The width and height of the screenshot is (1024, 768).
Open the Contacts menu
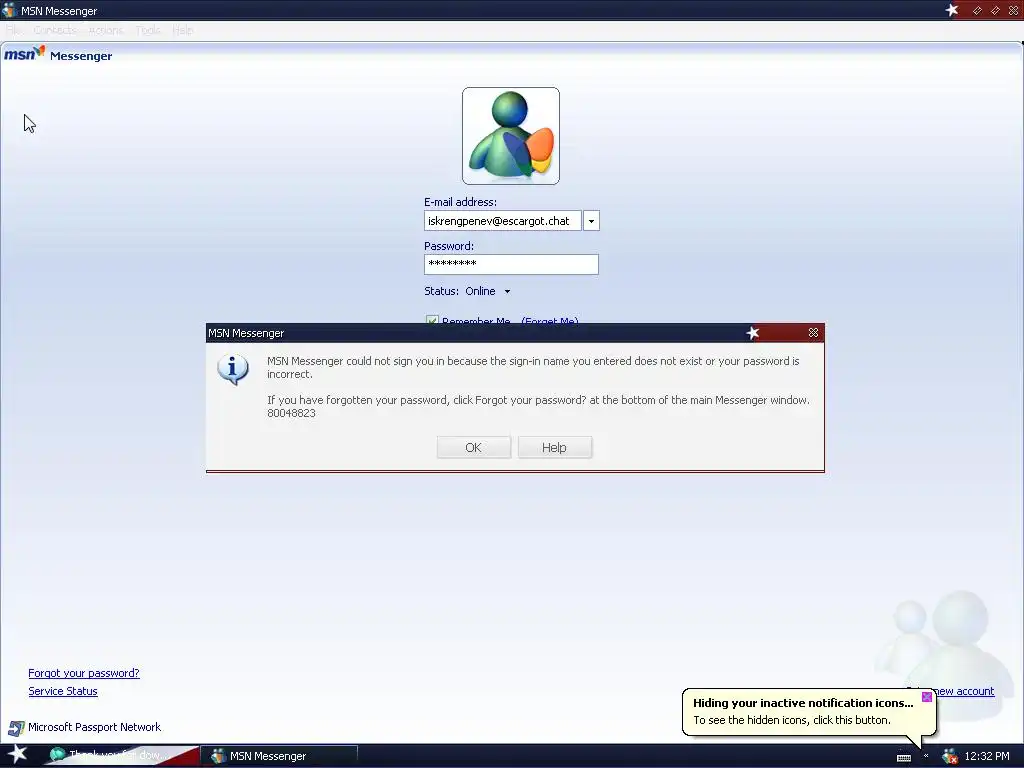55,30
